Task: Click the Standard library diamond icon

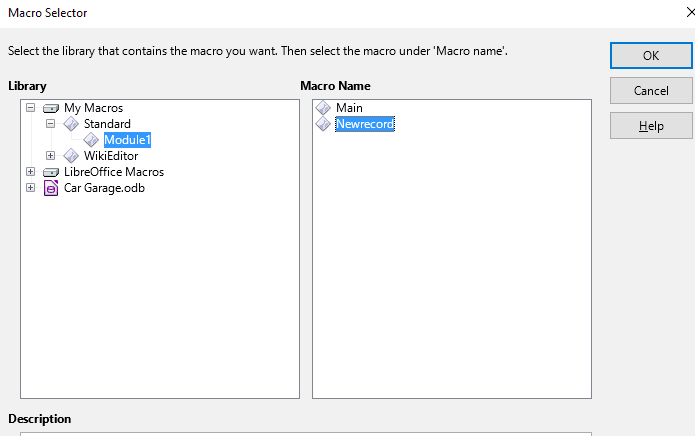Action: (71, 124)
